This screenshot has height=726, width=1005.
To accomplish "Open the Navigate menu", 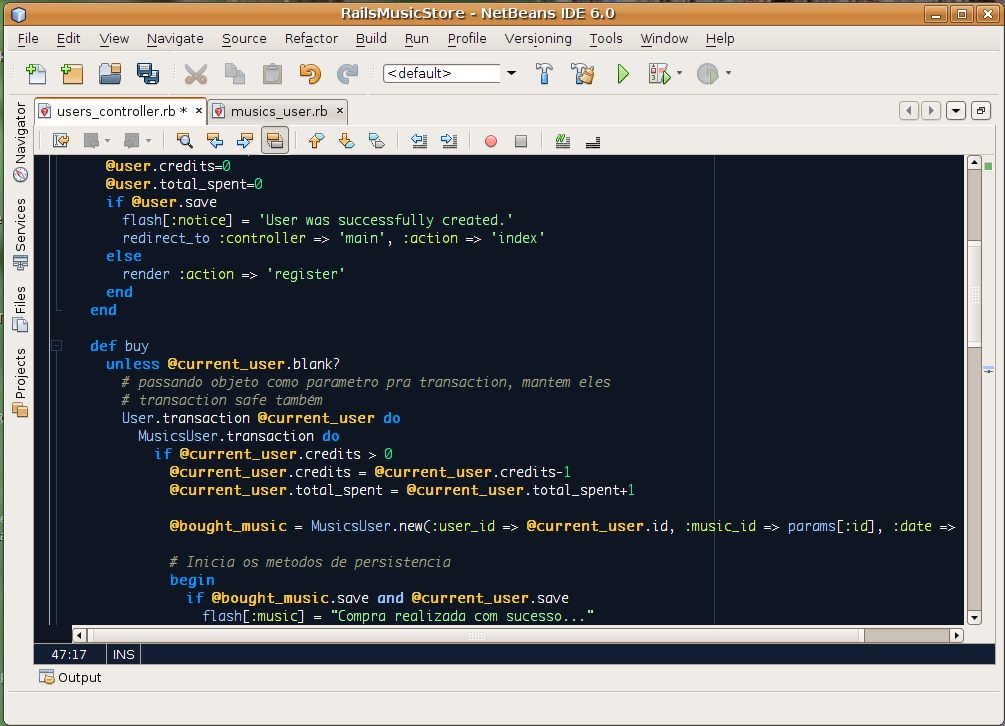I will [175, 39].
